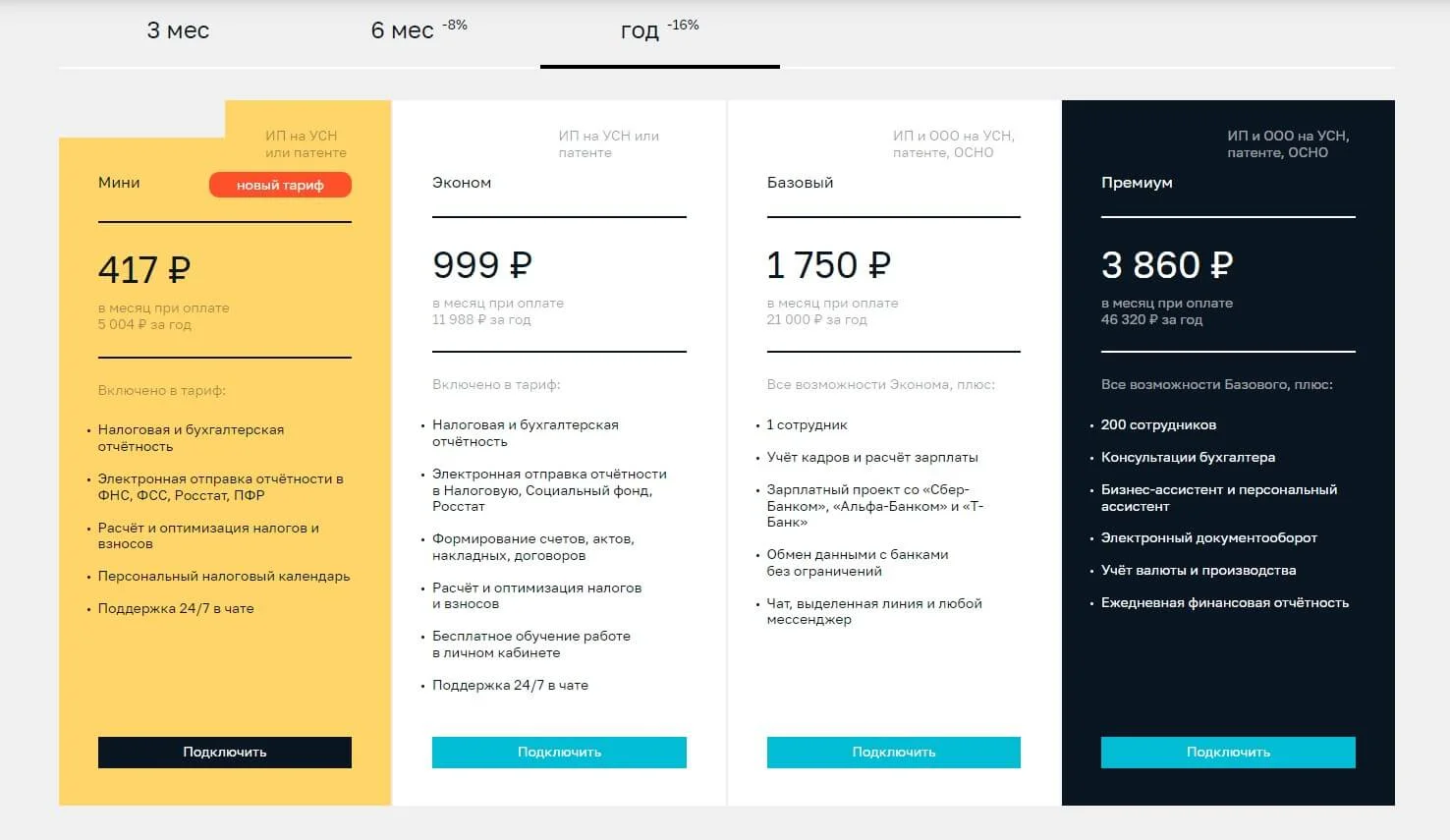The width and height of the screenshot is (1450, 840).
Task: Click Подключить for the Базовый plan
Action: (893, 752)
